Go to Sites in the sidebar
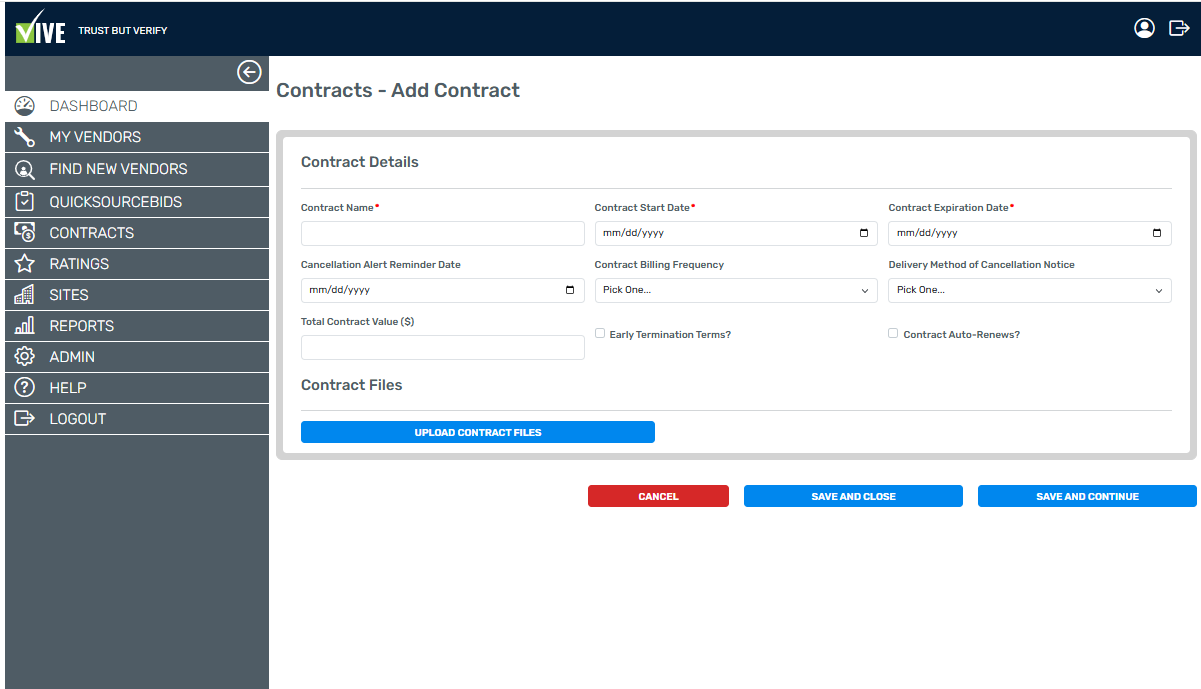Image resolution: width=1201 pixels, height=689 pixels. [69, 295]
